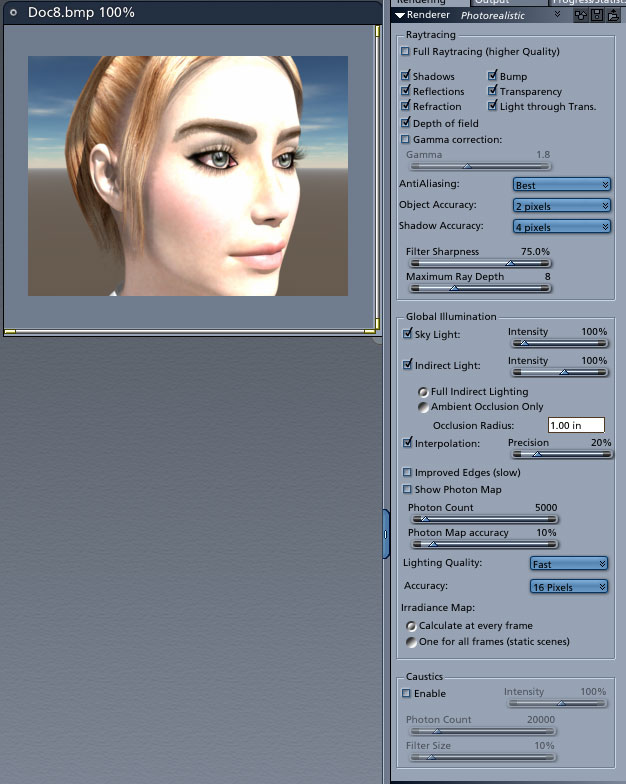
Task: Toggle Light through Trans. checkbox
Action: pyautogui.click(x=492, y=106)
